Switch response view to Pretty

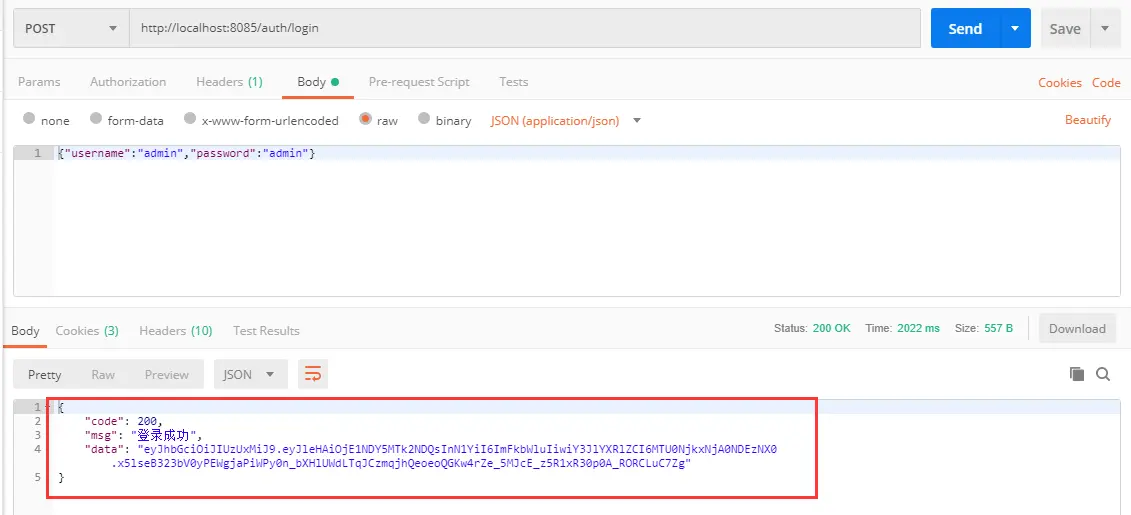click(45, 374)
